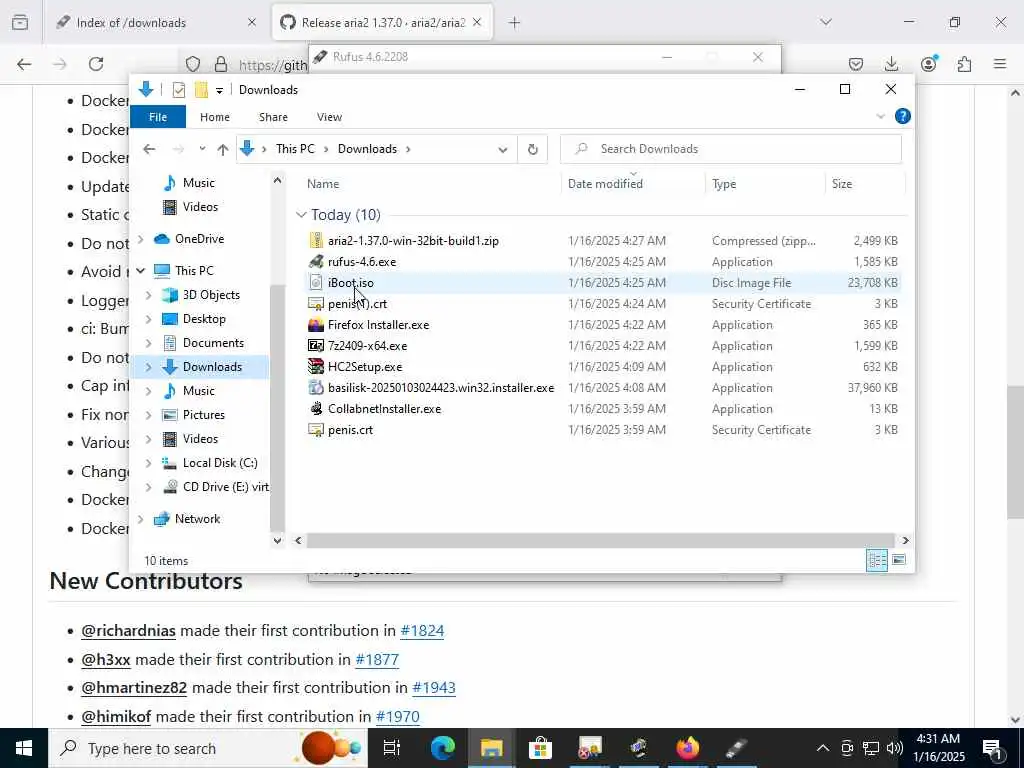Click the Properties quick access toolbar icon

pos(178,89)
